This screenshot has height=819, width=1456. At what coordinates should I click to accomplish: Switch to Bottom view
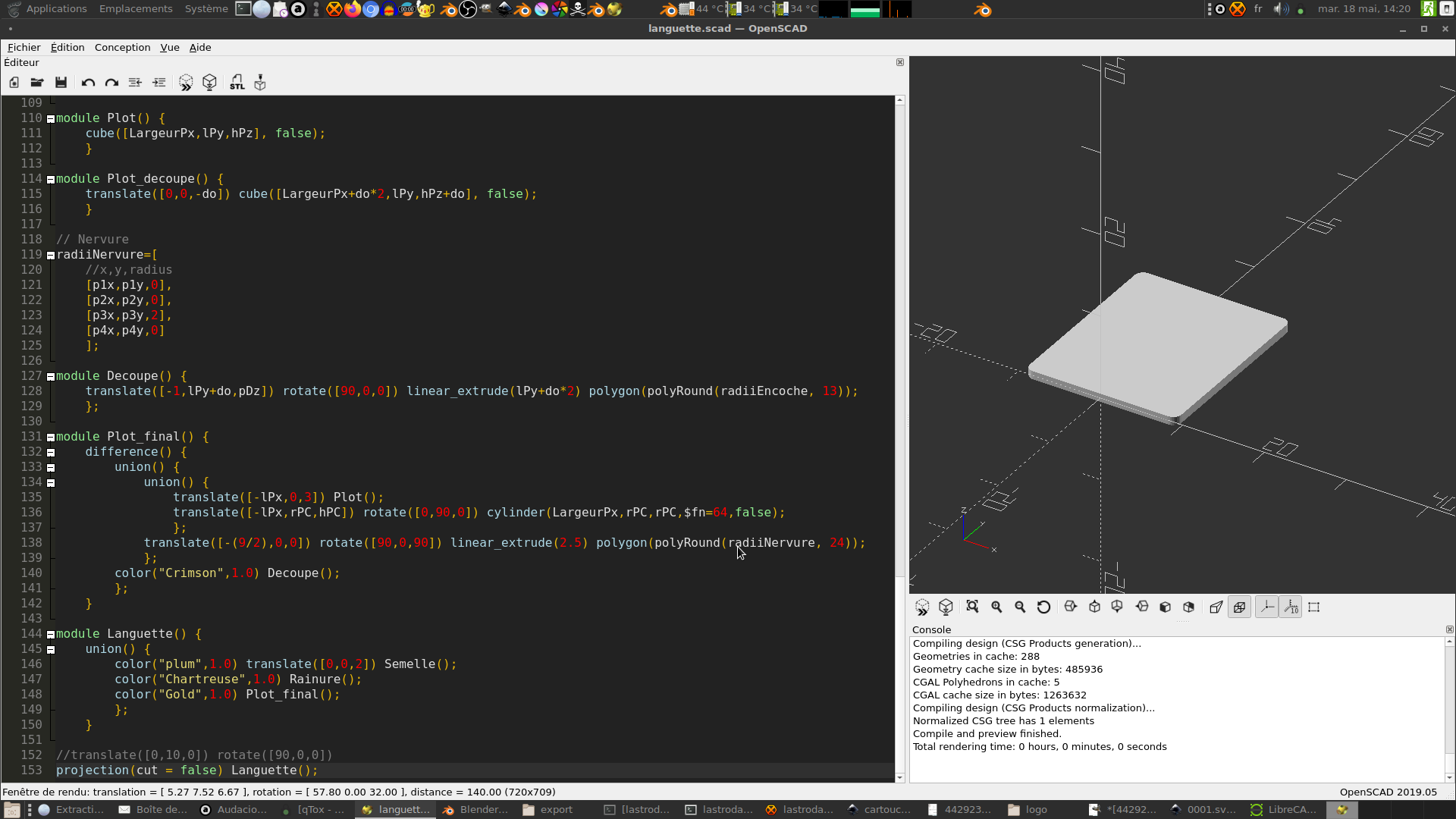click(x=1117, y=607)
